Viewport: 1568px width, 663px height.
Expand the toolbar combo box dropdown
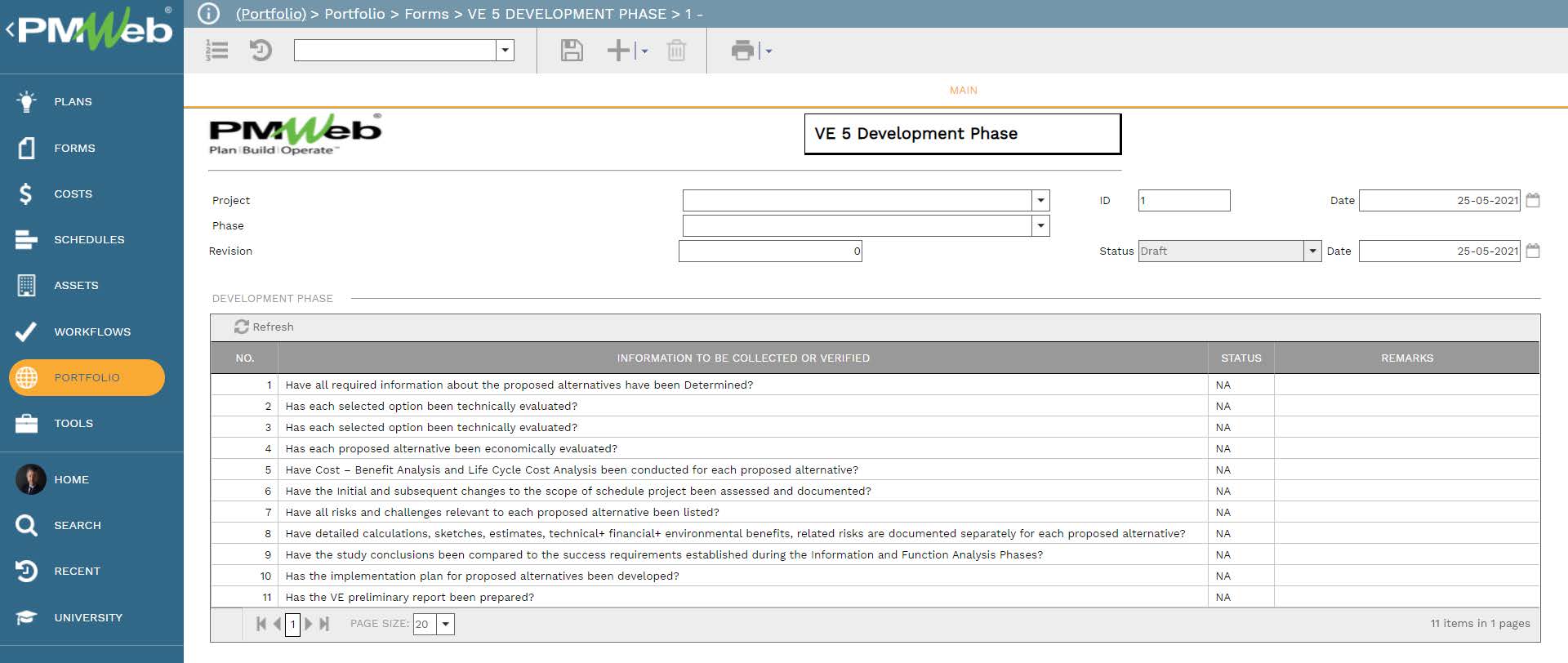(x=506, y=51)
